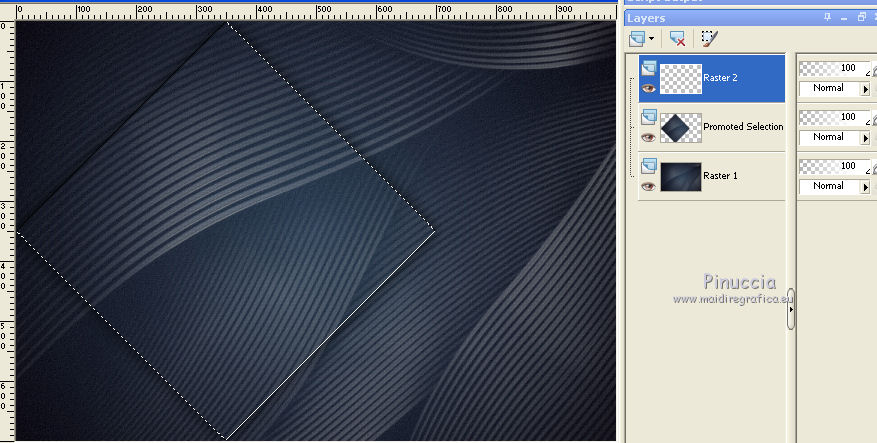Click the Raster 1 opacity slider

(832, 166)
